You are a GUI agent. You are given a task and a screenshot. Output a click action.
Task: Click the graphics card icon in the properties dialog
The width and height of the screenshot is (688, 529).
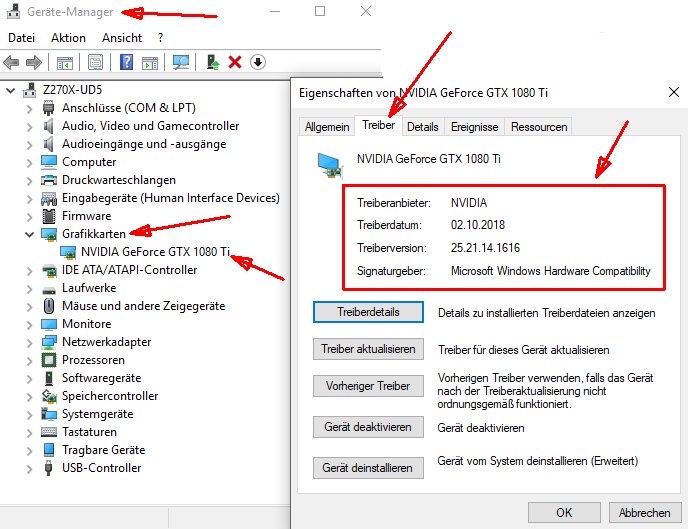pos(330,166)
